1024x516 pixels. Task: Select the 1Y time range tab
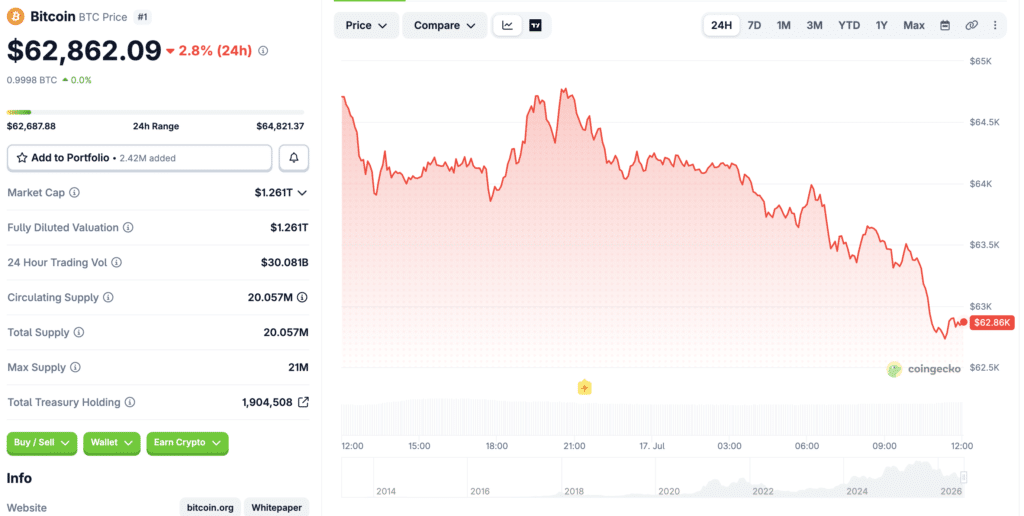coord(882,25)
